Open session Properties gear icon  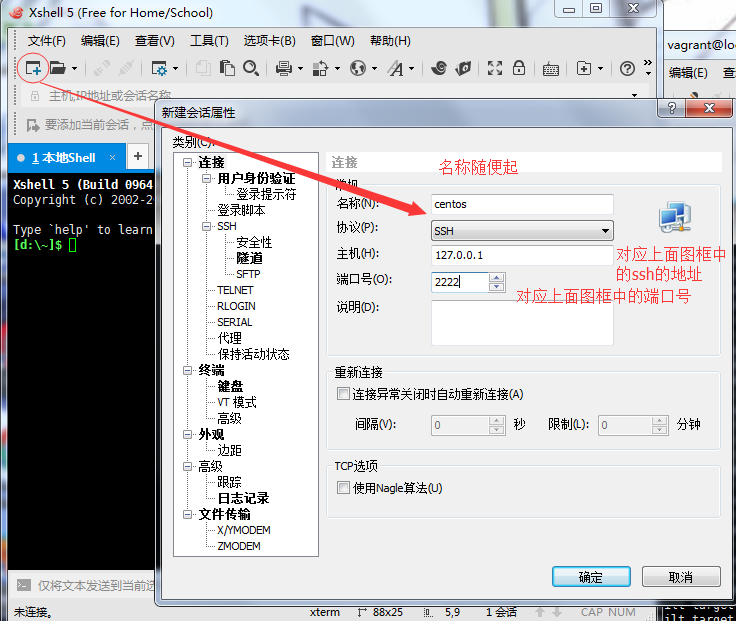pos(159,69)
